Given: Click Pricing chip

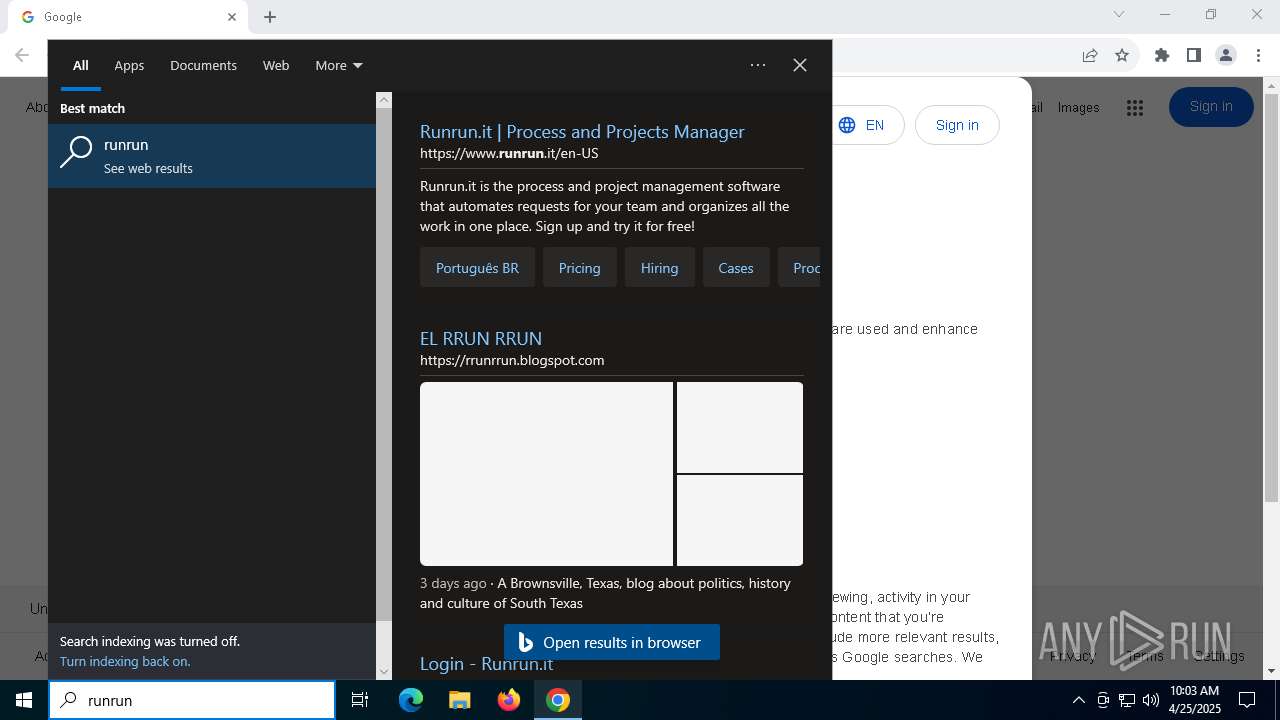Looking at the screenshot, I should [x=580, y=268].
